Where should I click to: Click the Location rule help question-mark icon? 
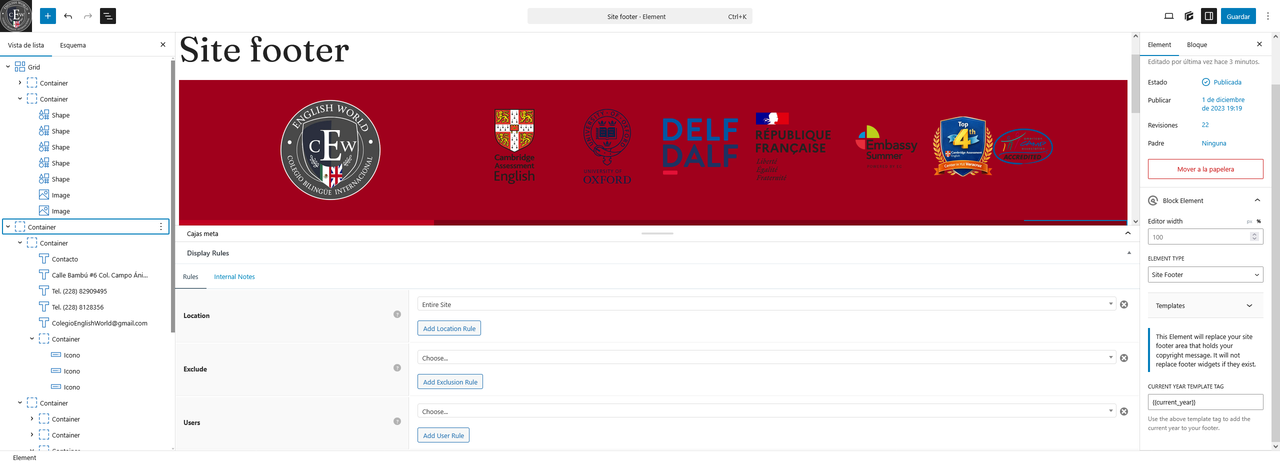pyautogui.click(x=397, y=315)
